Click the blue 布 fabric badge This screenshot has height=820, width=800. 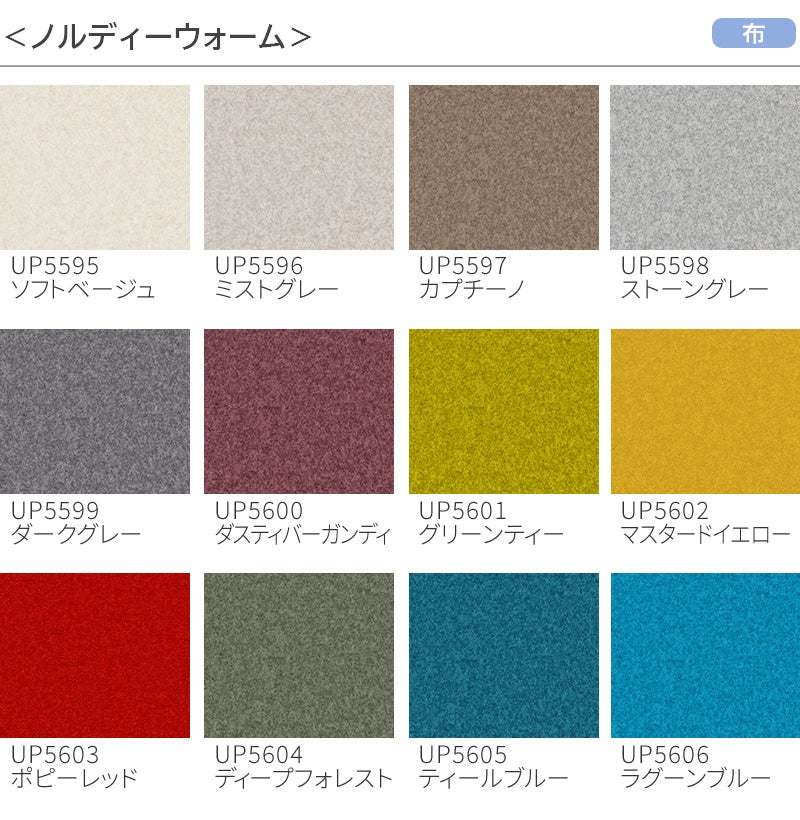pyautogui.click(x=753, y=33)
